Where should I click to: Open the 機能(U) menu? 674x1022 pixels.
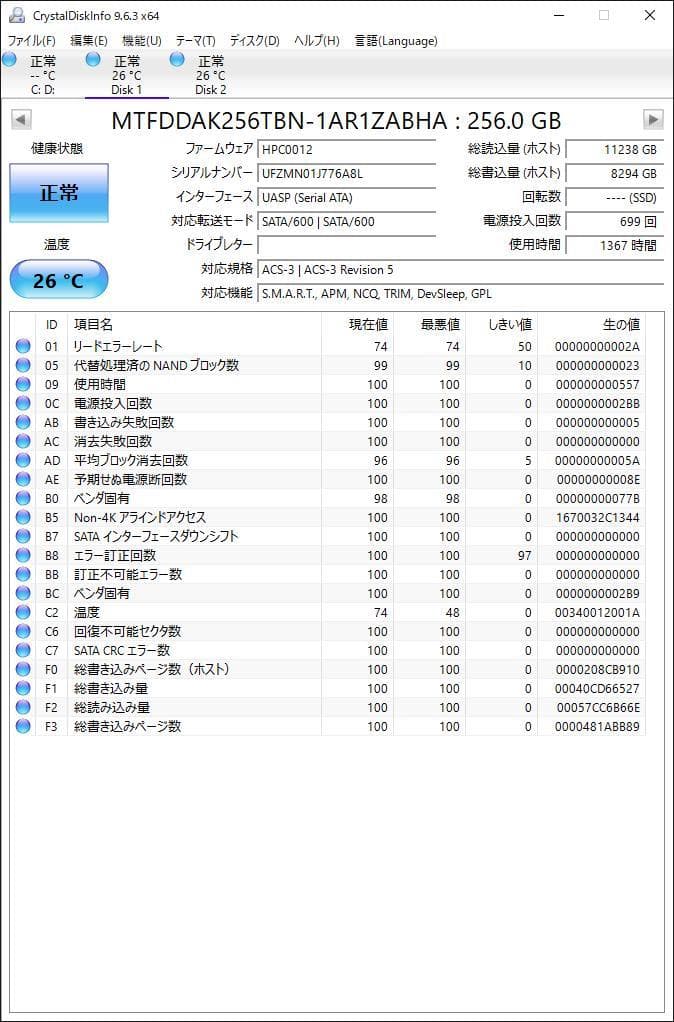(x=141, y=40)
